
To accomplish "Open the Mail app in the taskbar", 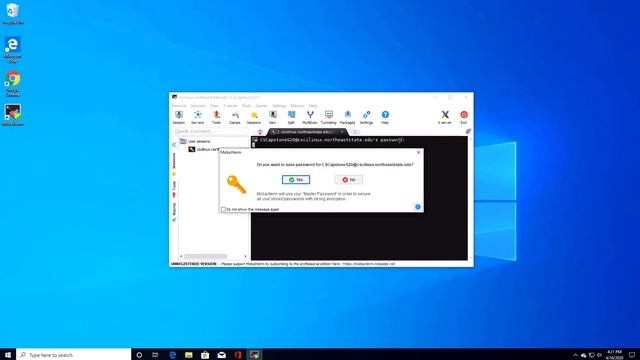I will click(222, 355).
